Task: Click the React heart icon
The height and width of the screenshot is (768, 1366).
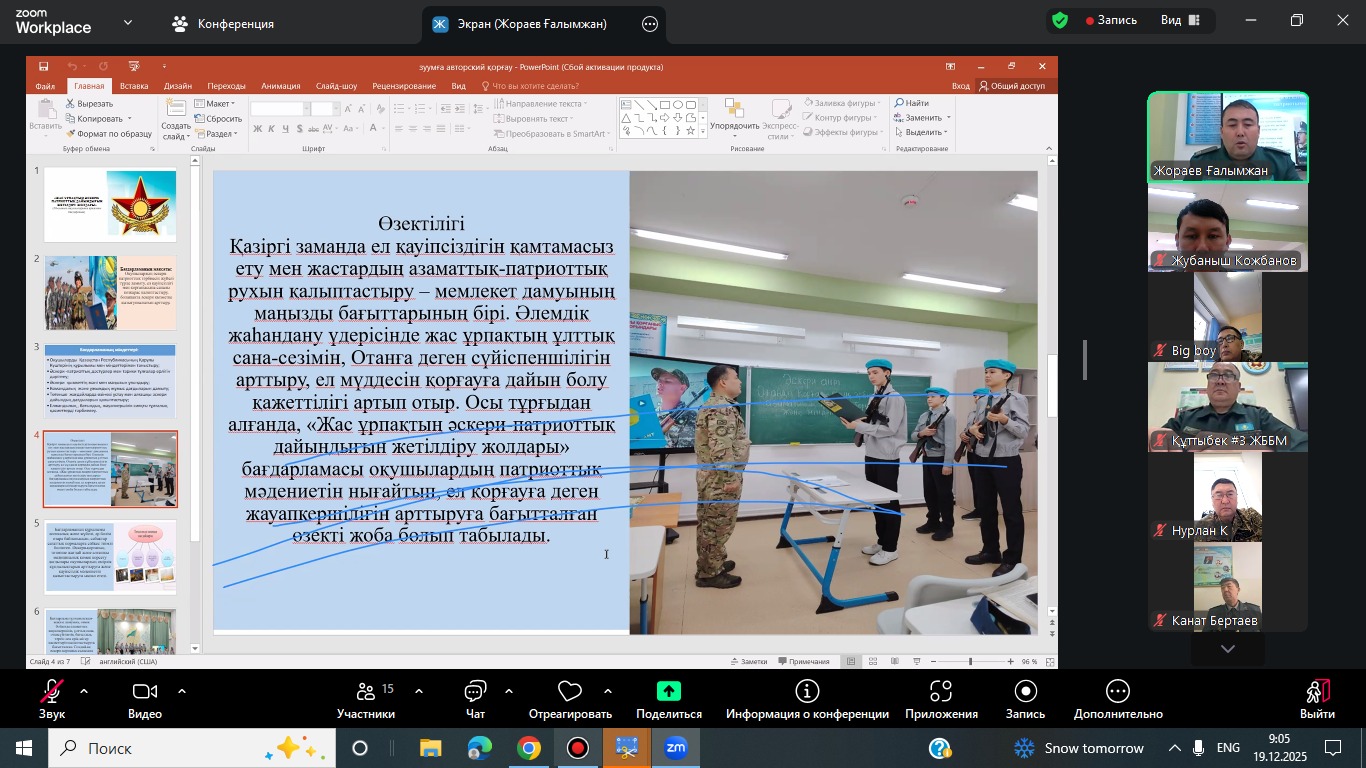Action: tap(570, 692)
